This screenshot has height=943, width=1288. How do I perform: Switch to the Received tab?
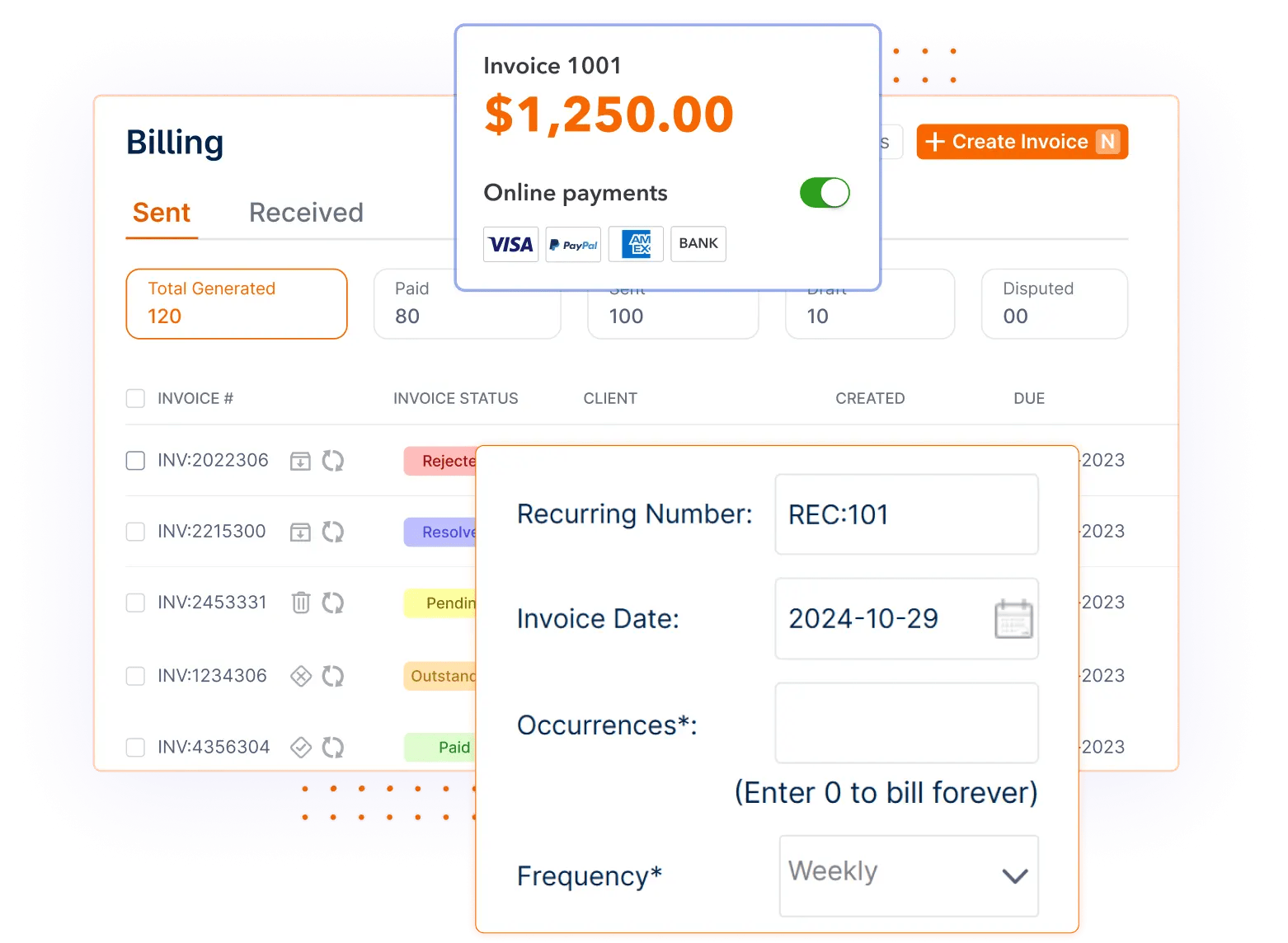306,213
